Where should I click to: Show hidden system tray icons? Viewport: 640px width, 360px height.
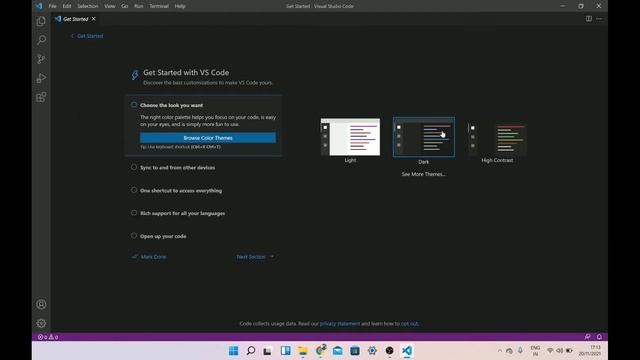point(500,351)
